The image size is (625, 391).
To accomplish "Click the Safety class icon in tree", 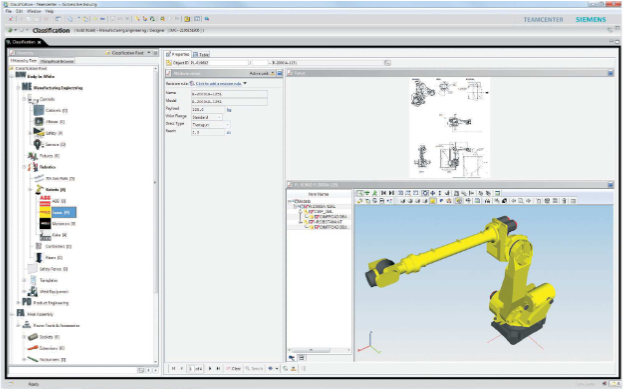I will tap(39, 132).
